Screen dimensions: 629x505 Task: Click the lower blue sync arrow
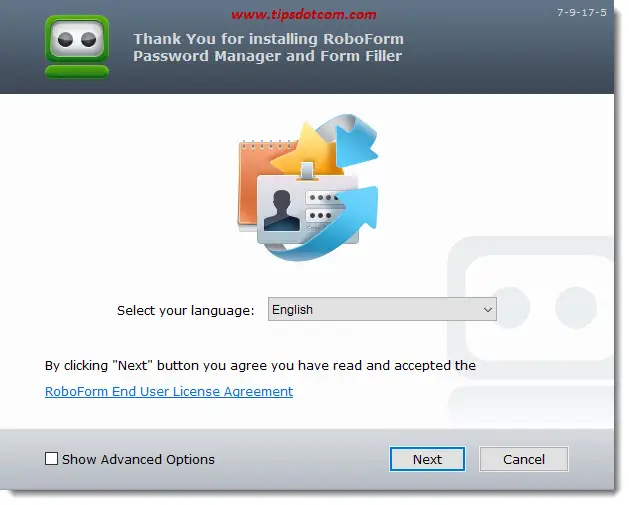[x=325, y=227]
